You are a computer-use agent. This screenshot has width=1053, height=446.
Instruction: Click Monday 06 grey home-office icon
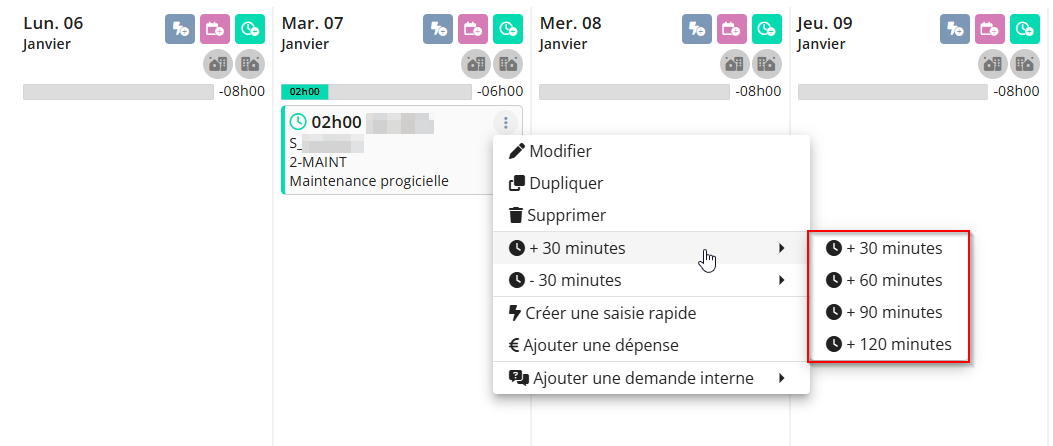point(218,64)
